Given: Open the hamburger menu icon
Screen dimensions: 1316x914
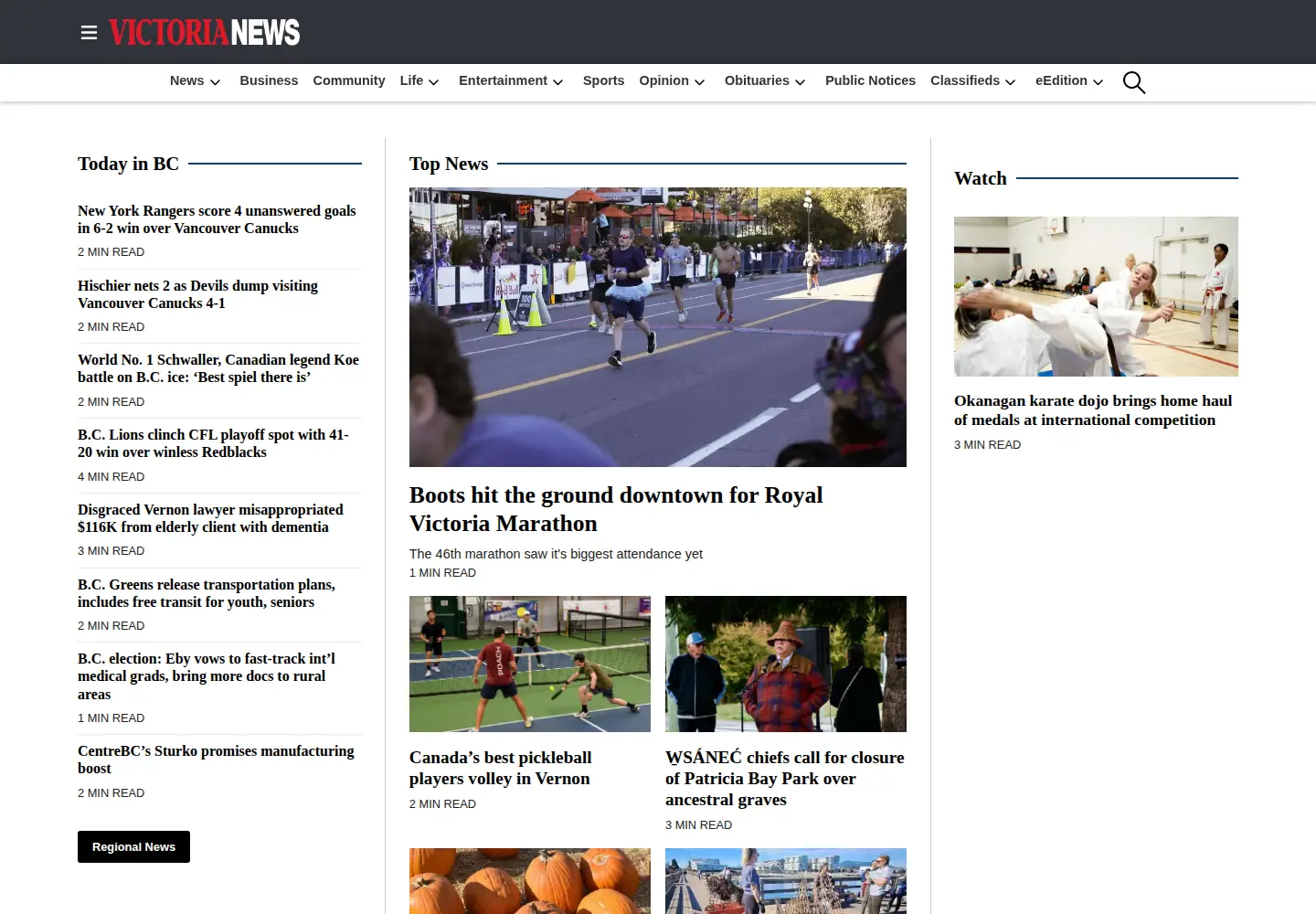Looking at the screenshot, I should click(89, 33).
